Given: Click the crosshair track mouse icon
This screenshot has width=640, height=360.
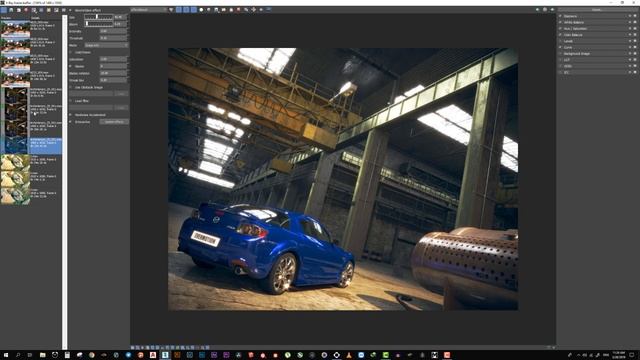Looking at the screenshot, I should tap(253, 9).
